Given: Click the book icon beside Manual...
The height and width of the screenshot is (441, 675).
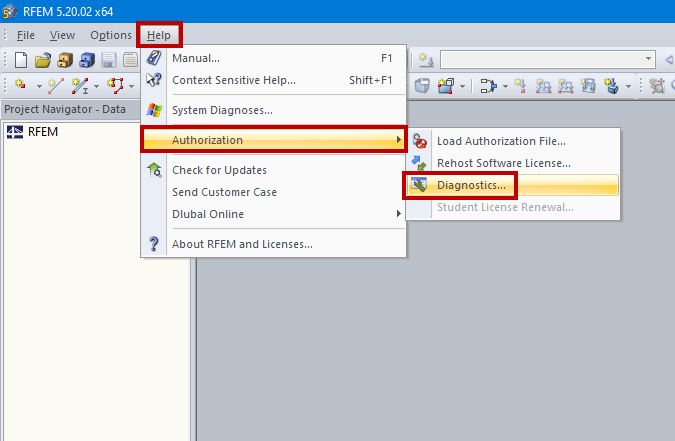Looking at the screenshot, I should (x=154, y=58).
